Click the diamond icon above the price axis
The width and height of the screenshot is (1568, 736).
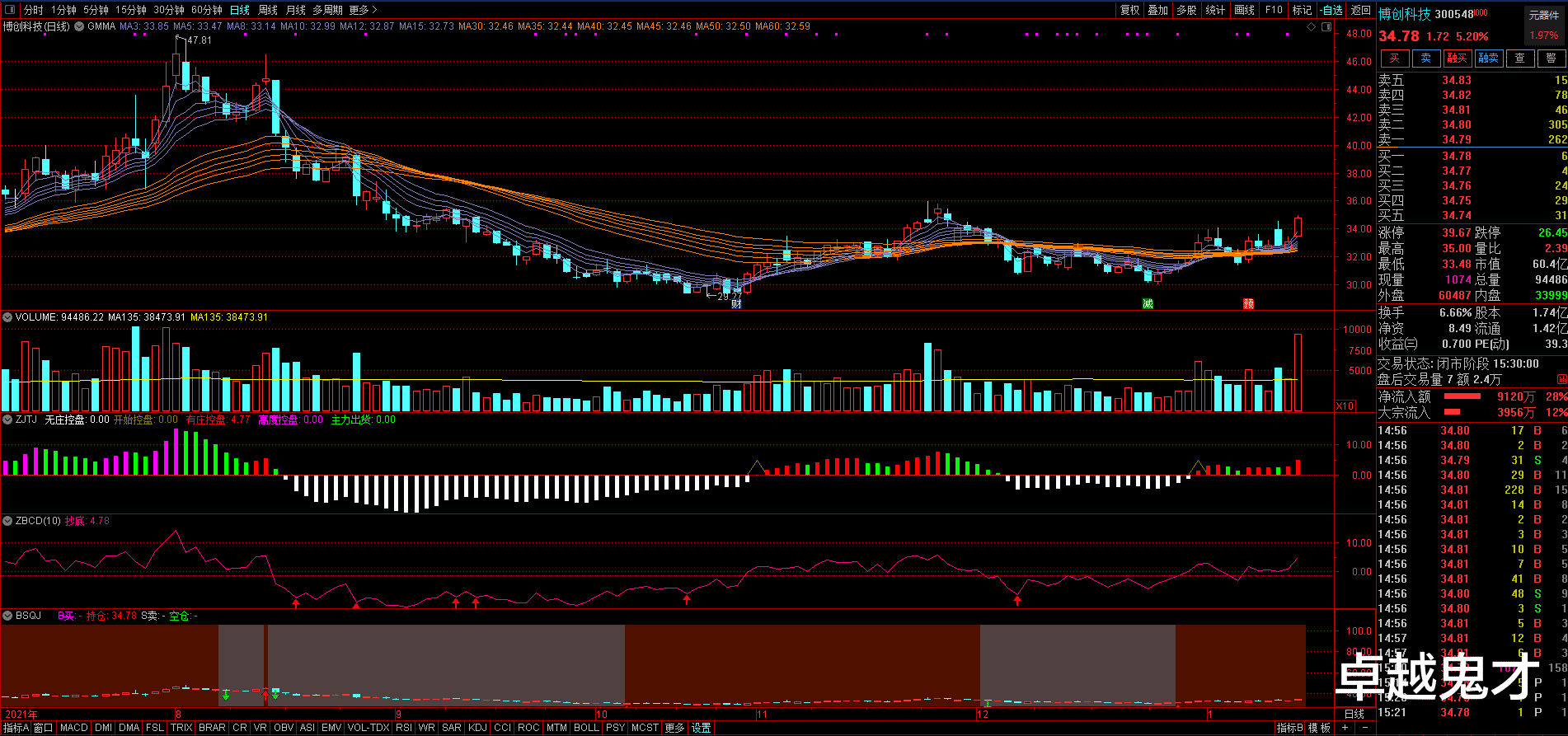[1312, 27]
